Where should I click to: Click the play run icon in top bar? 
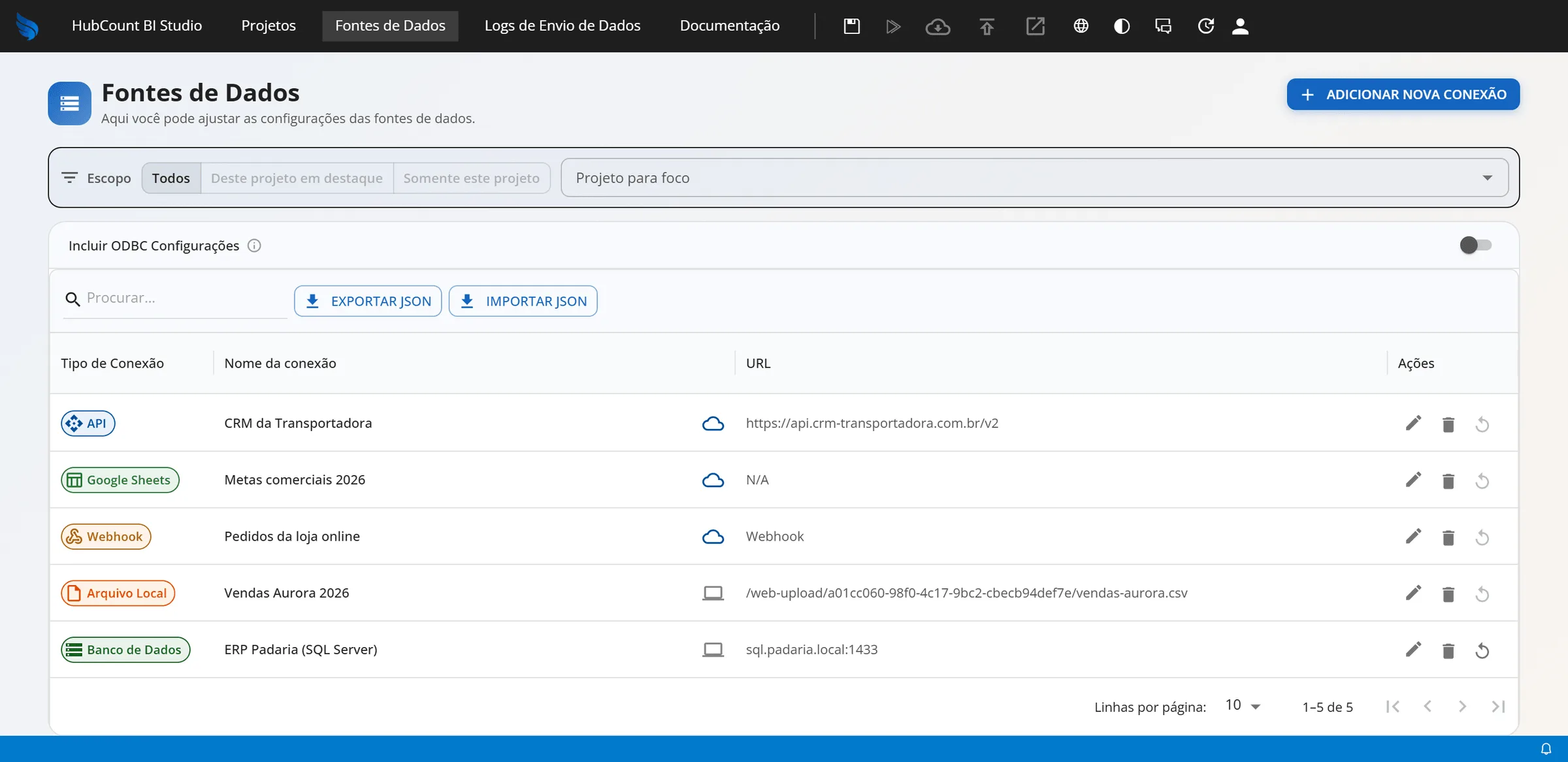coord(893,26)
